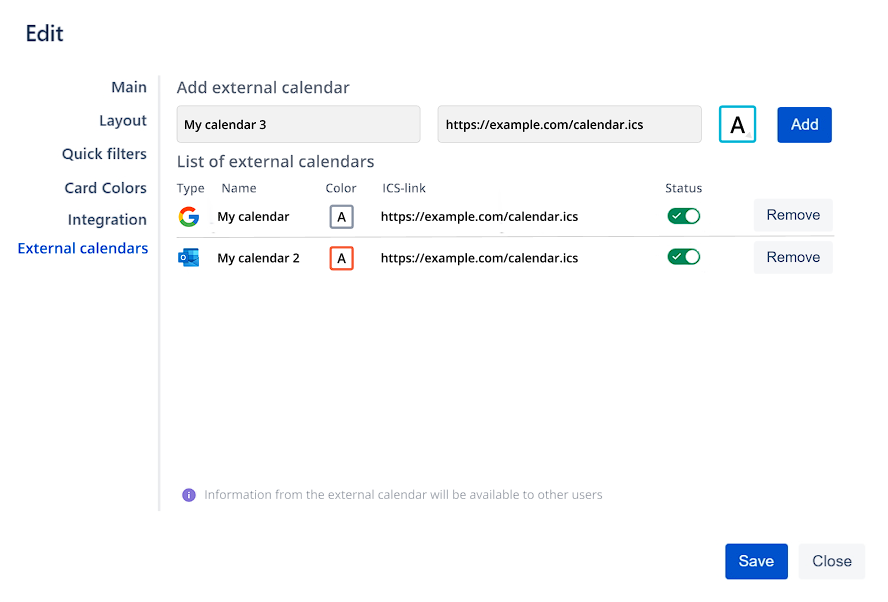Select the External calendars tab
This screenshot has width=888, height=602.
coord(83,249)
